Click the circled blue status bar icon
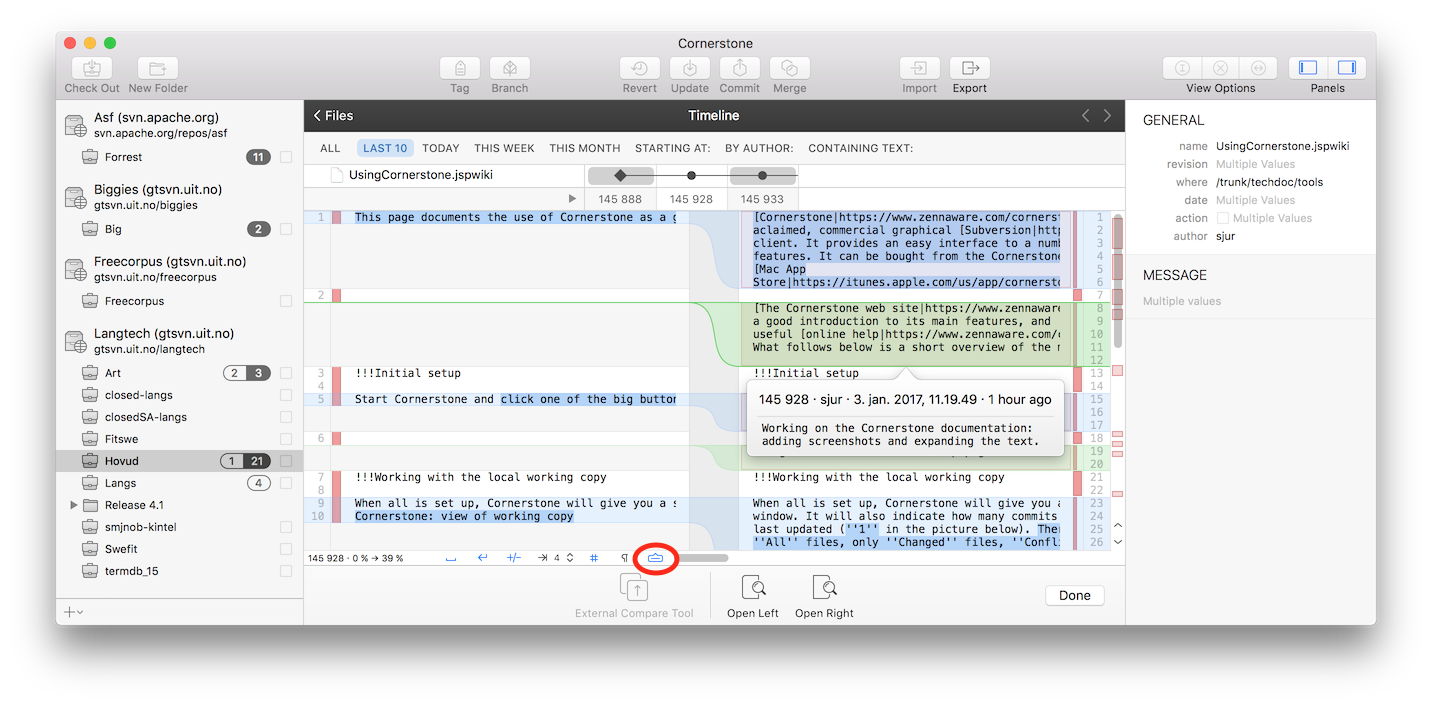Screen dimensions: 1432x705 tap(656, 558)
